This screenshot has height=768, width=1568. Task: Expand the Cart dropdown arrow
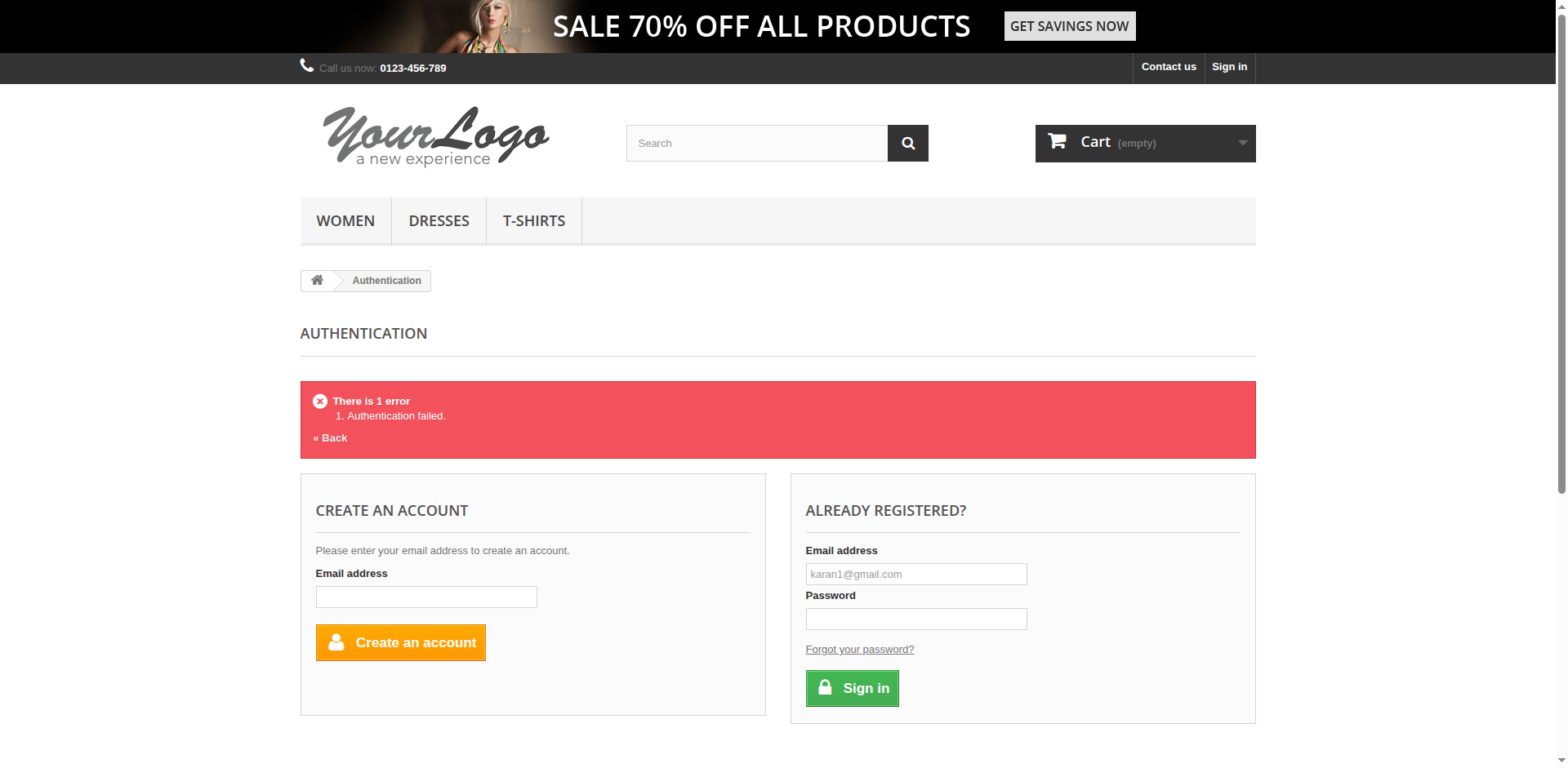[x=1242, y=143]
